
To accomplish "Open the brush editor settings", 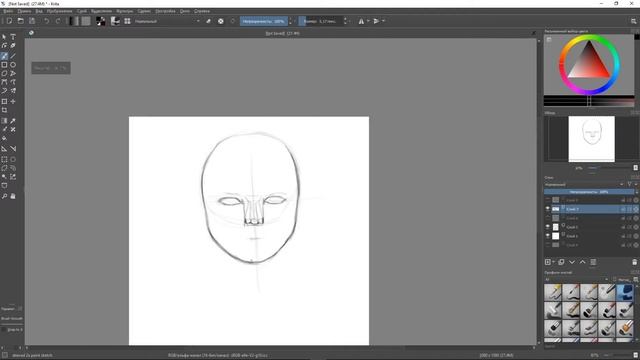I will [115, 21].
